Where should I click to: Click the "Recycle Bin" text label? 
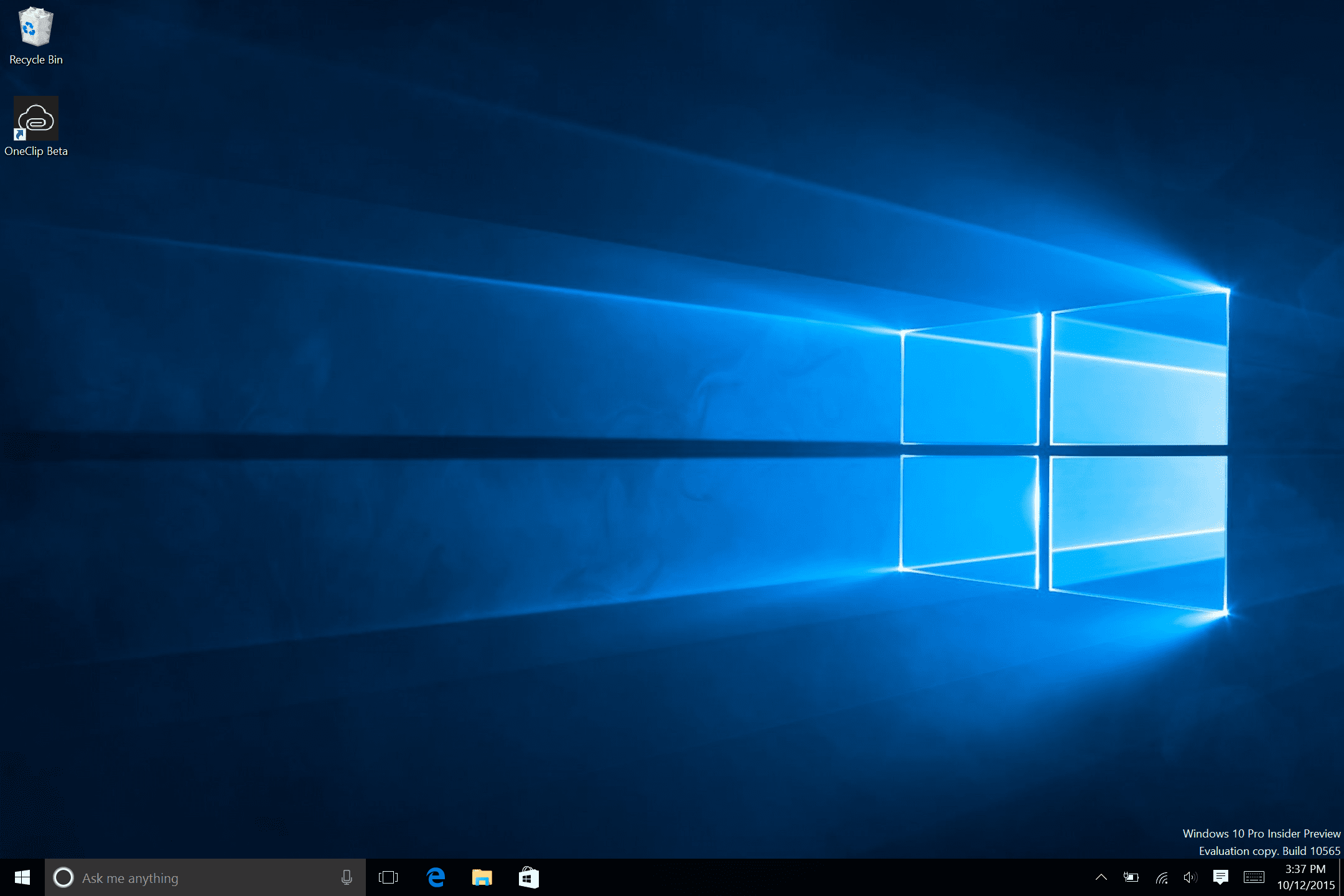(x=36, y=60)
